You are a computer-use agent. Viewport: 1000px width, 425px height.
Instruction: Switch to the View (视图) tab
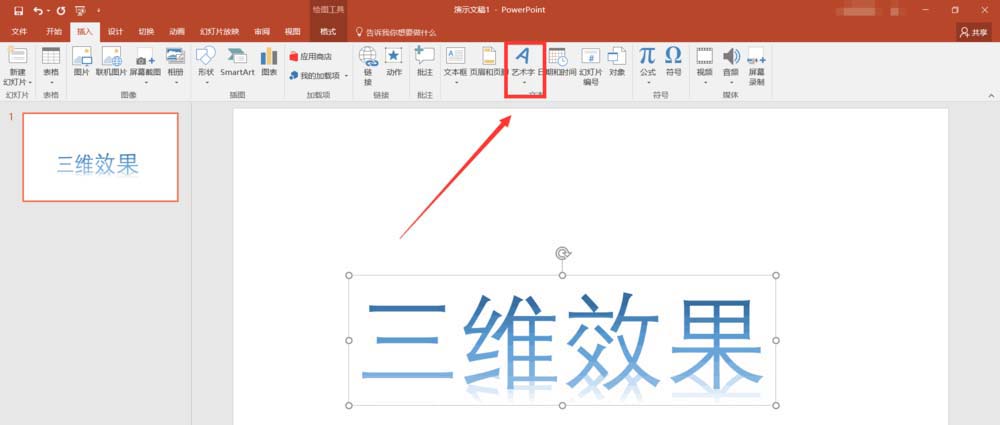(x=292, y=31)
